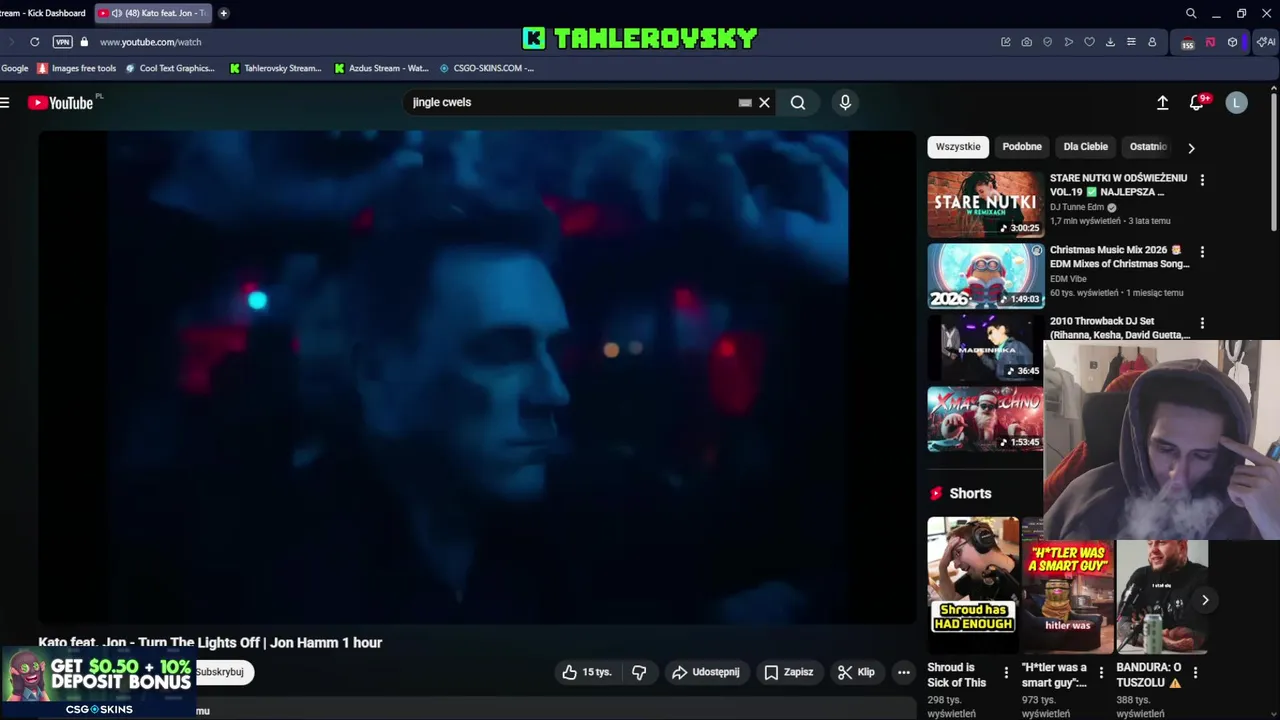Open the YouTube guide hamburger menu
The width and height of the screenshot is (1280, 720).
pos(5,102)
